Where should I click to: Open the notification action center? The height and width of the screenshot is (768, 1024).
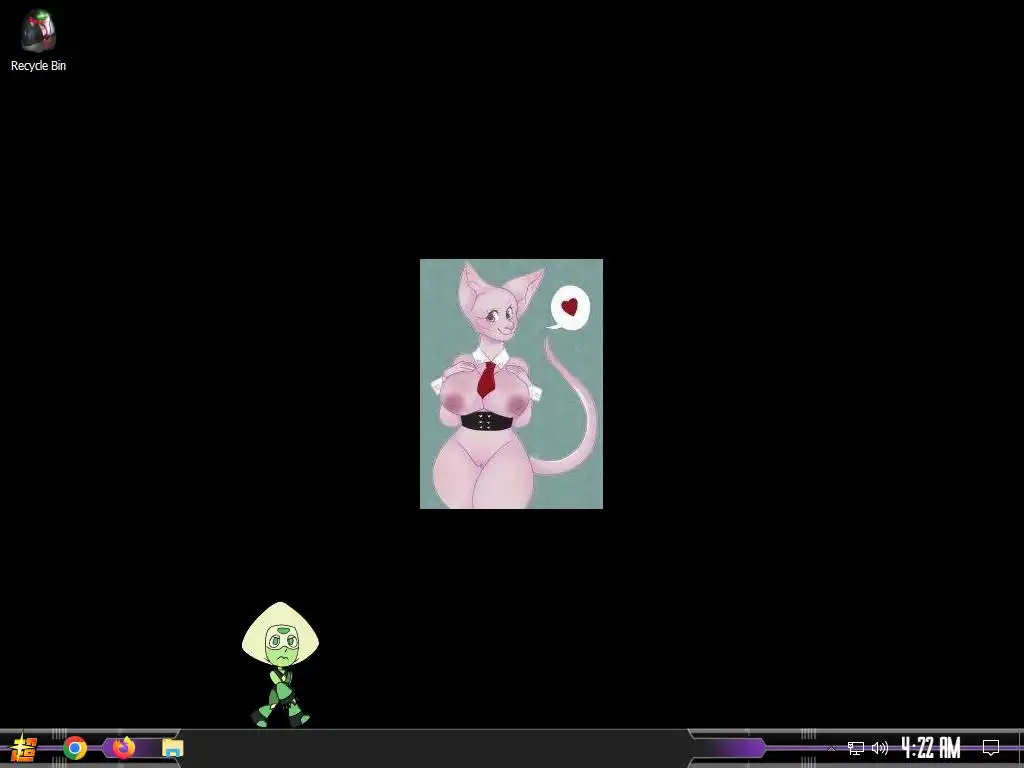[991, 748]
